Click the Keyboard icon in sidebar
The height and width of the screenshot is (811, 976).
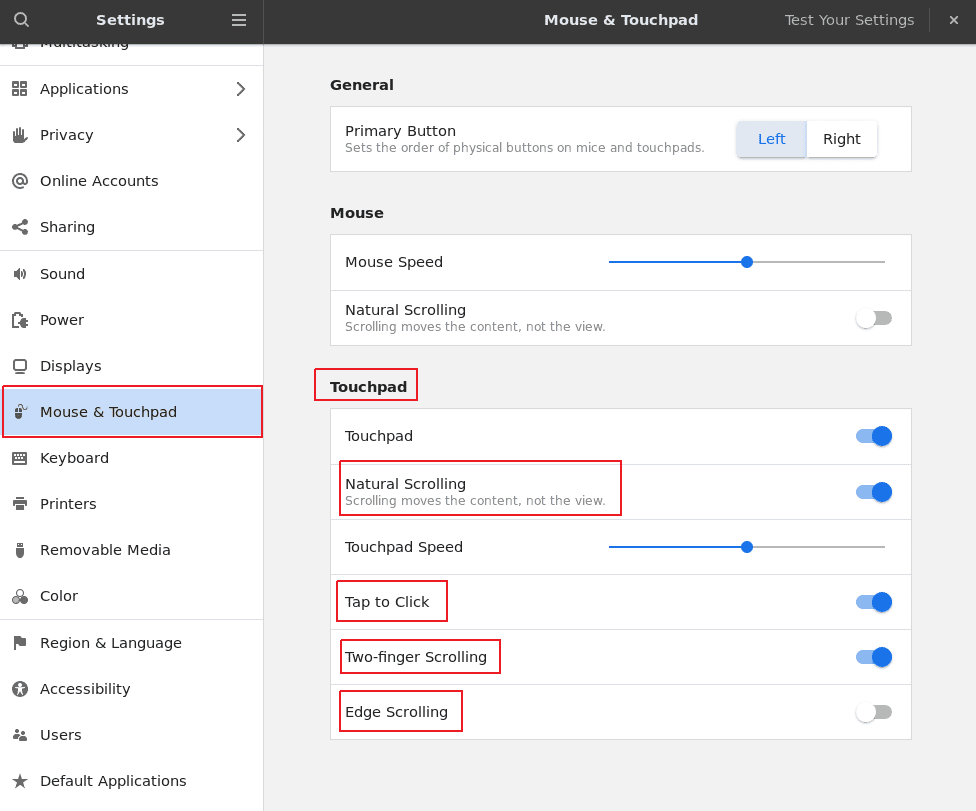[19, 458]
